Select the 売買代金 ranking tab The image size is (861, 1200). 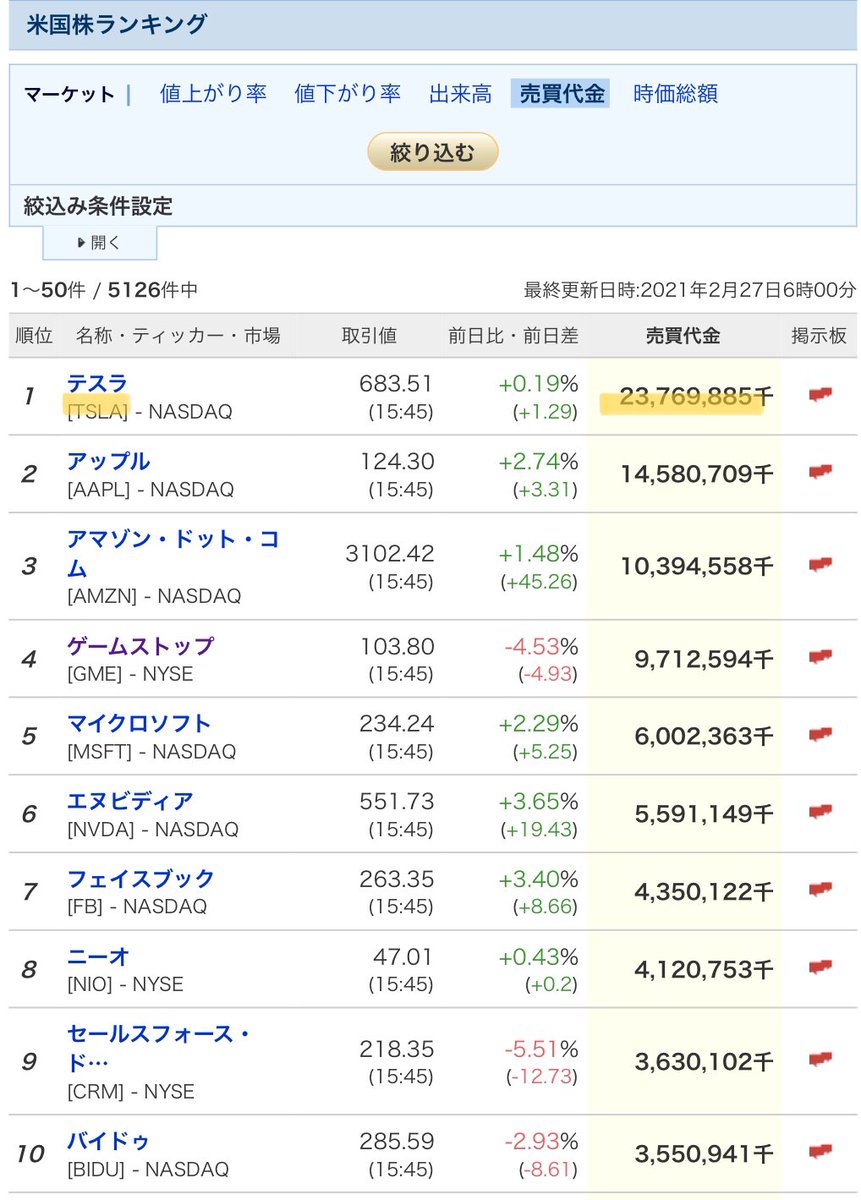tap(560, 94)
